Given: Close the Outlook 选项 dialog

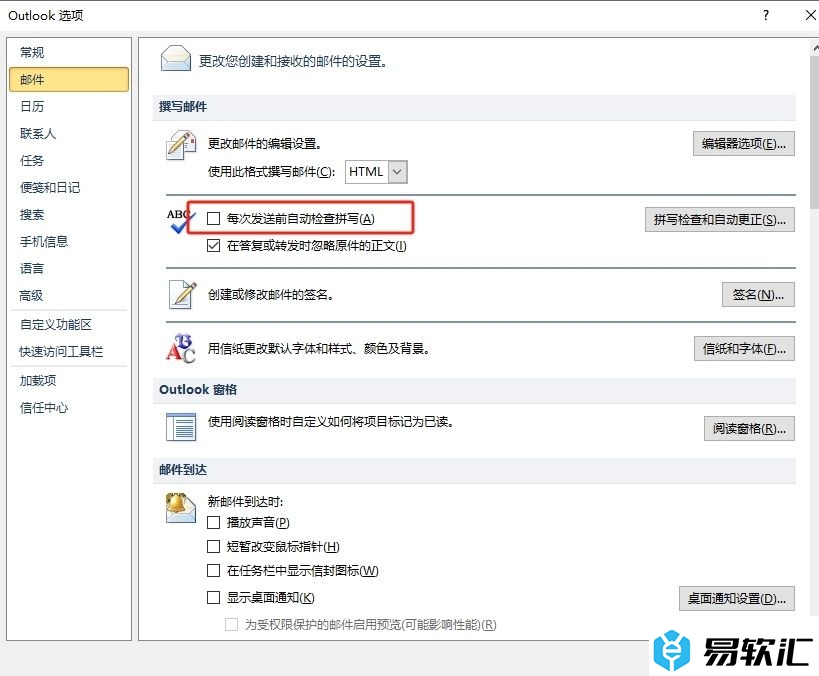Looking at the screenshot, I should (x=810, y=15).
